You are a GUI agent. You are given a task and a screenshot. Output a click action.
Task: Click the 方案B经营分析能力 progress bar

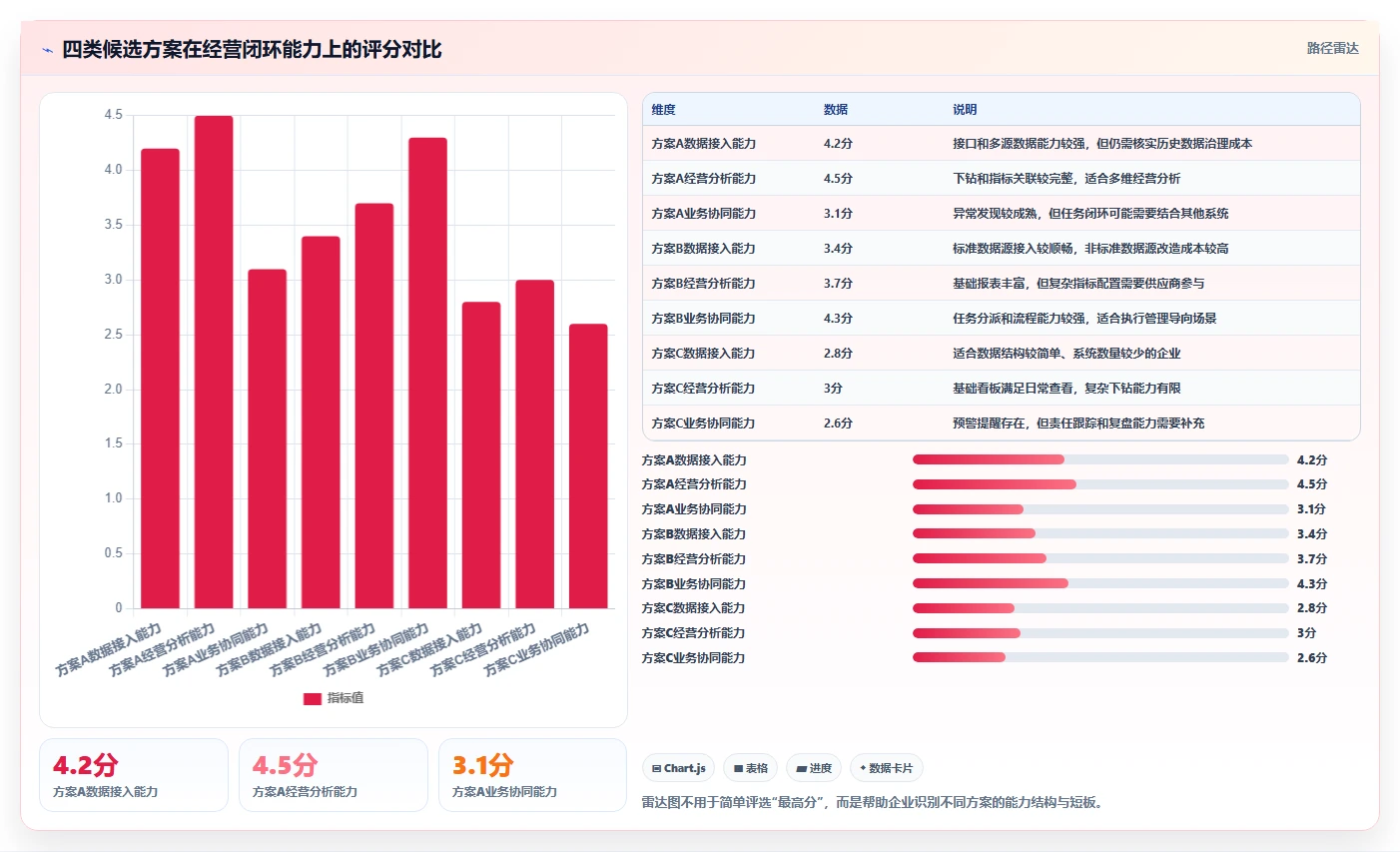click(x=1100, y=558)
